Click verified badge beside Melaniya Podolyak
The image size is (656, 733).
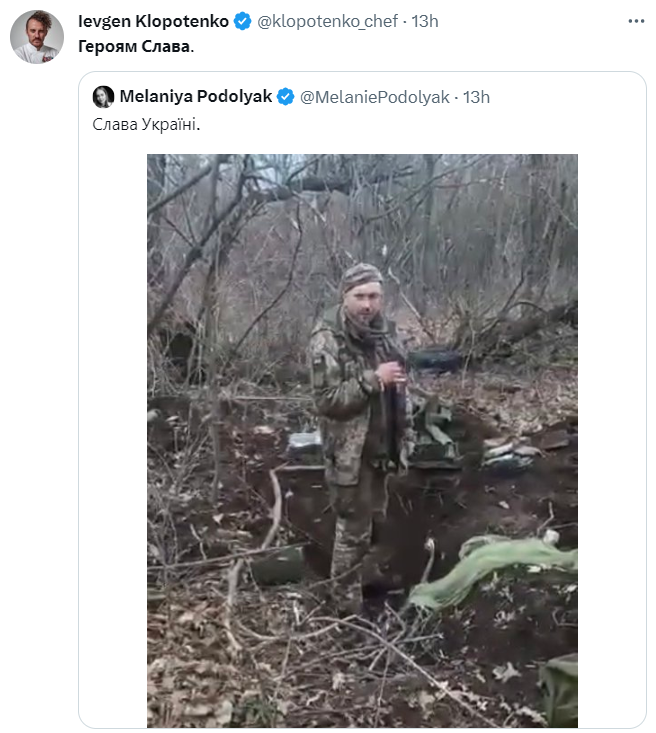285,97
